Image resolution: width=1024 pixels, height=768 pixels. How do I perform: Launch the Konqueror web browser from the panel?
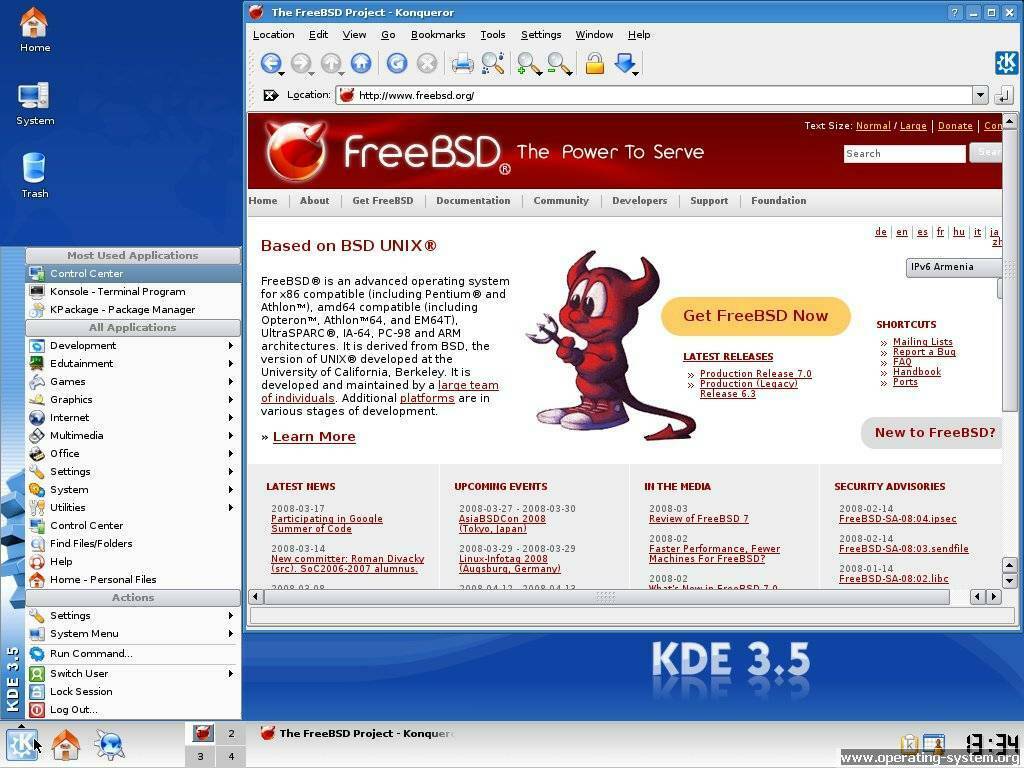click(109, 745)
